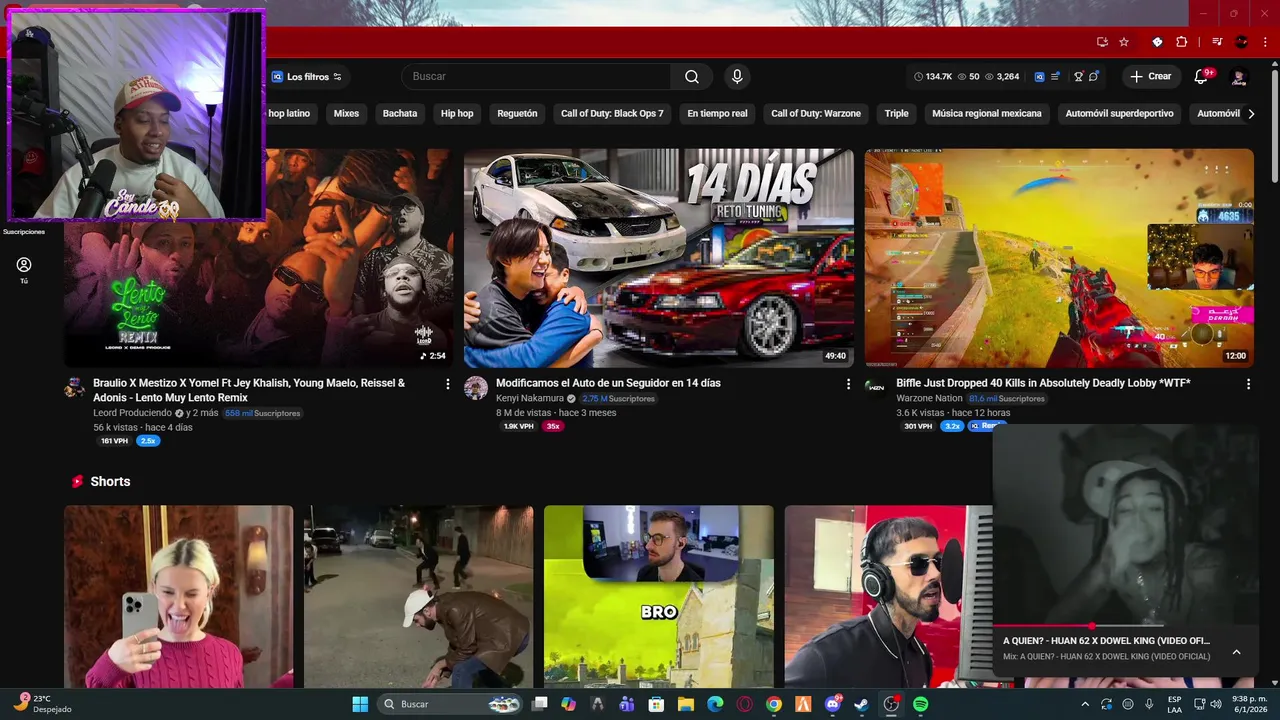The width and height of the screenshot is (1280, 720).
Task: Select the Reguetón chip
Action: tap(517, 114)
